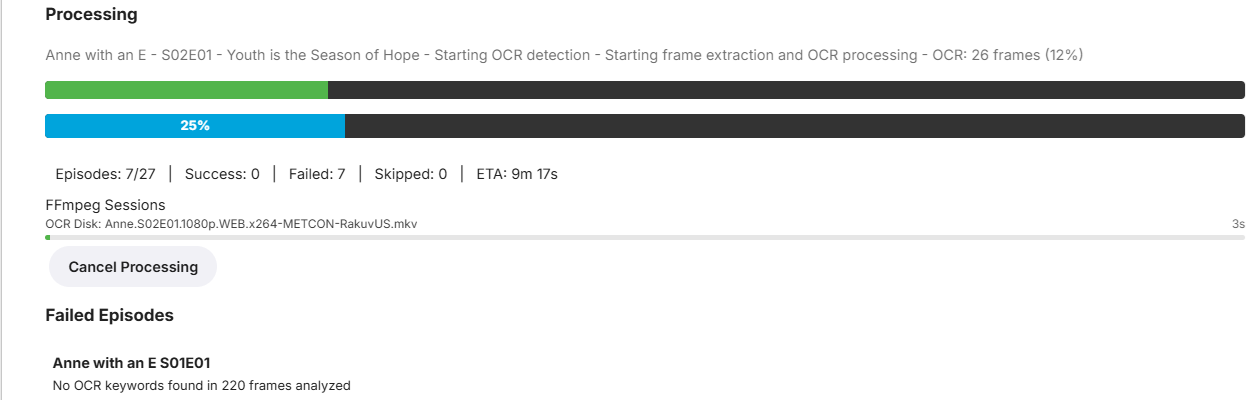The width and height of the screenshot is (1253, 400).
Task: Click the S02E01 OCR status text line
Action: (x=565, y=55)
